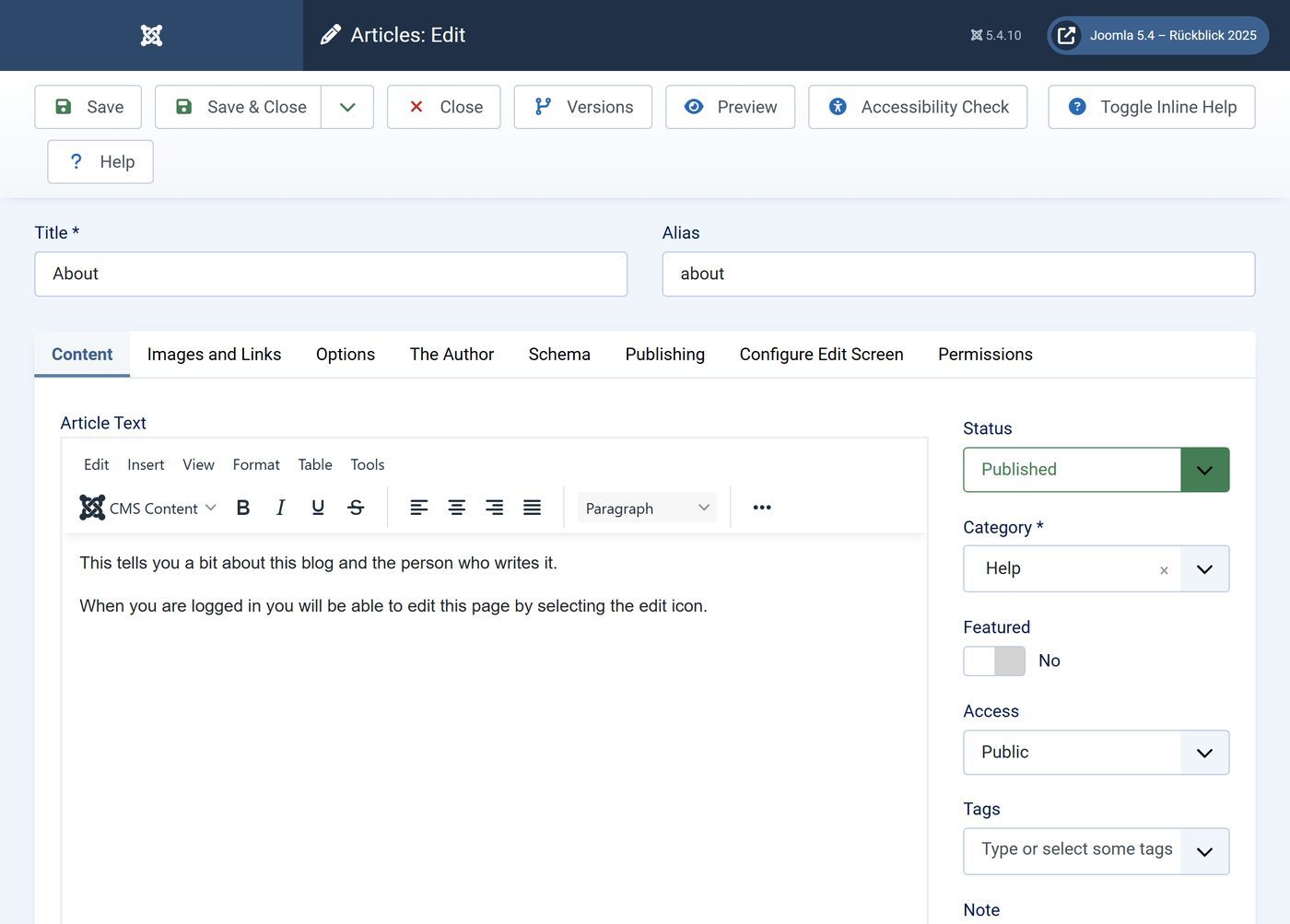Preview the article
The image size is (1290, 924).
(x=731, y=107)
